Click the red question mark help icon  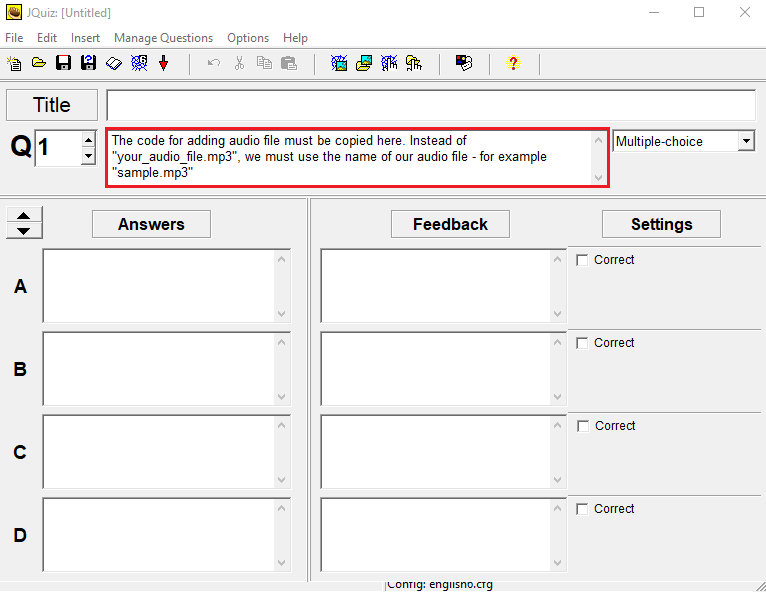point(514,63)
